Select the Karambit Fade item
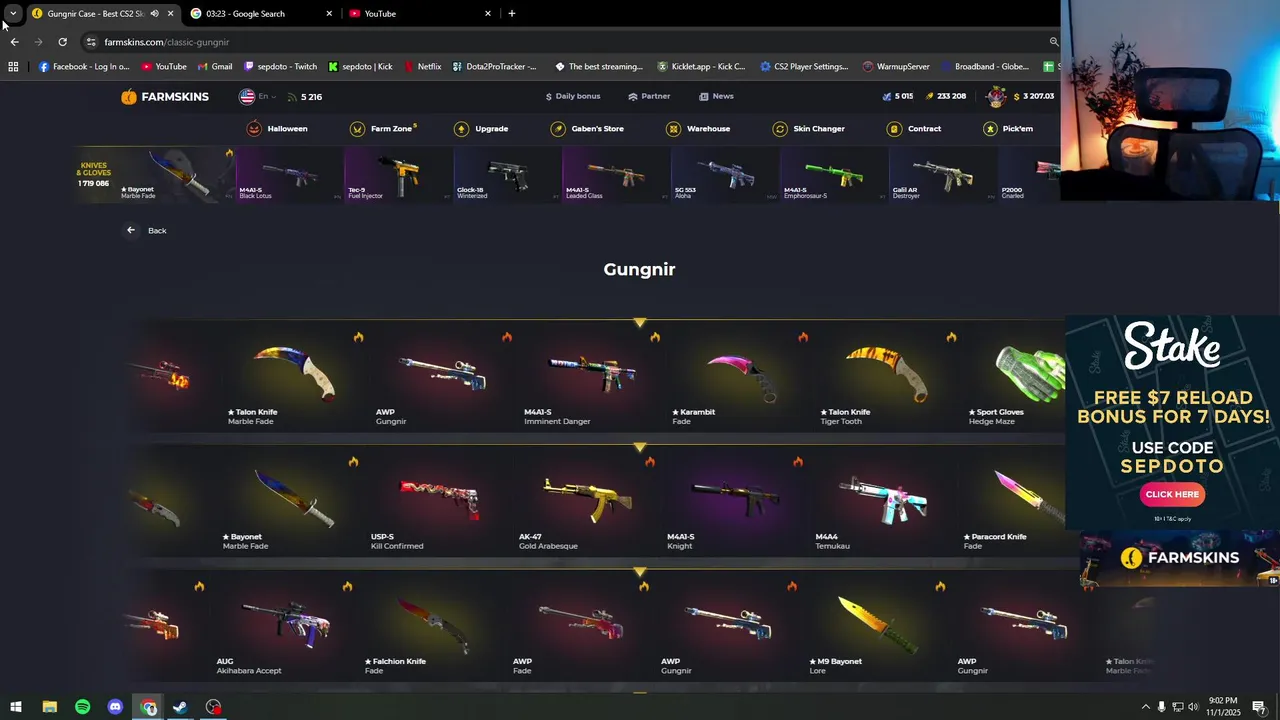This screenshot has height=720, width=1280. tap(742, 378)
